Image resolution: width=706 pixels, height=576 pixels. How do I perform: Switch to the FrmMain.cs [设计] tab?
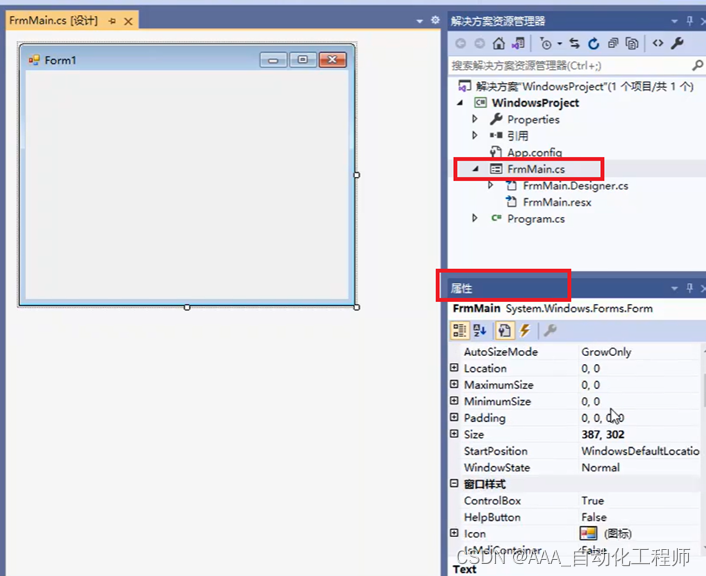pyautogui.click(x=53, y=21)
